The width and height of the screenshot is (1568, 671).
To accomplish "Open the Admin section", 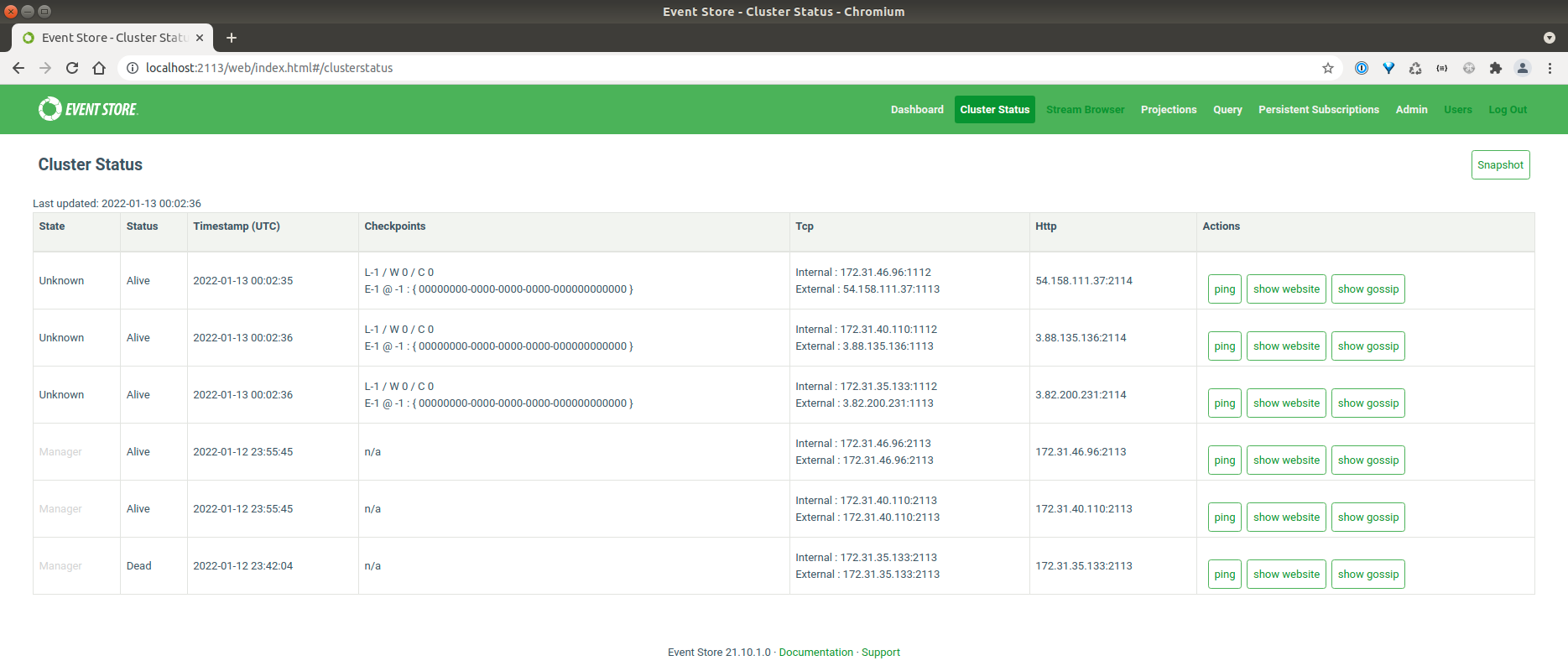I will pyautogui.click(x=1412, y=110).
